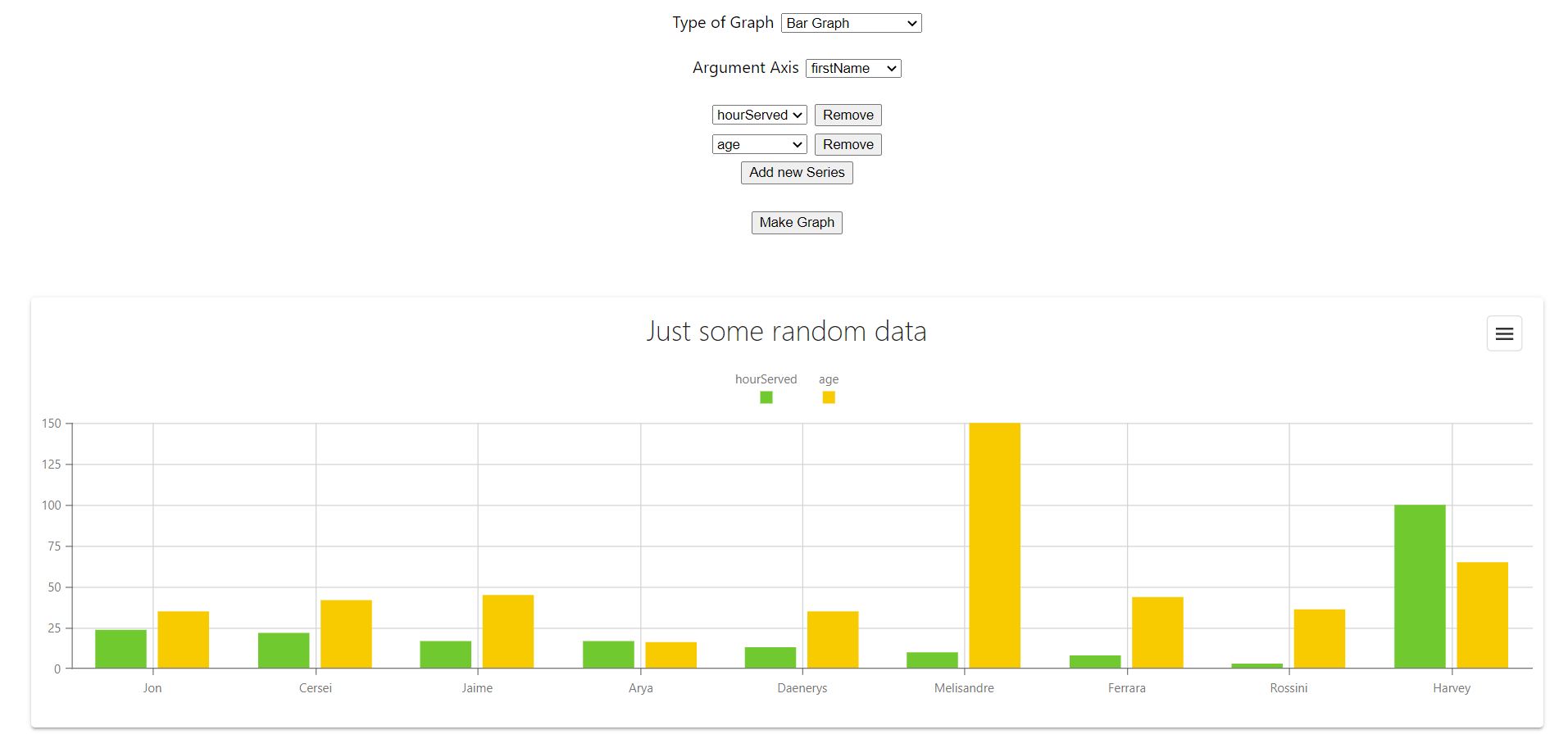Select Daenerys's green hourServed bar

click(770, 658)
